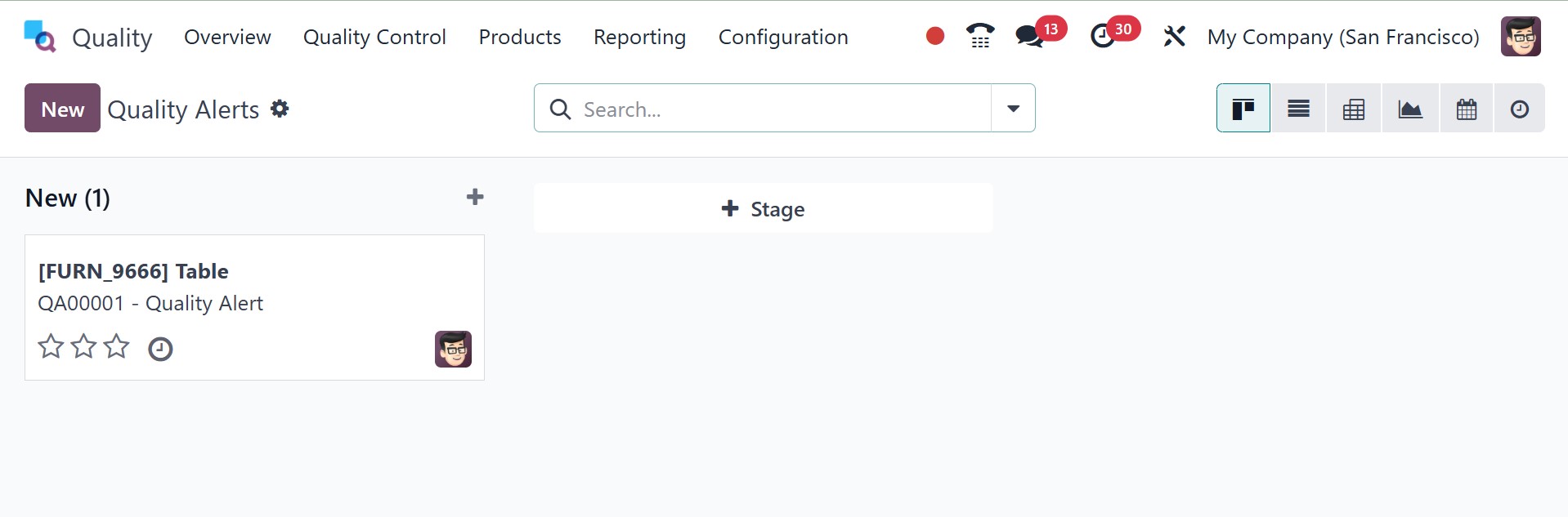Set priority to first star on Table card

point(51,347)
